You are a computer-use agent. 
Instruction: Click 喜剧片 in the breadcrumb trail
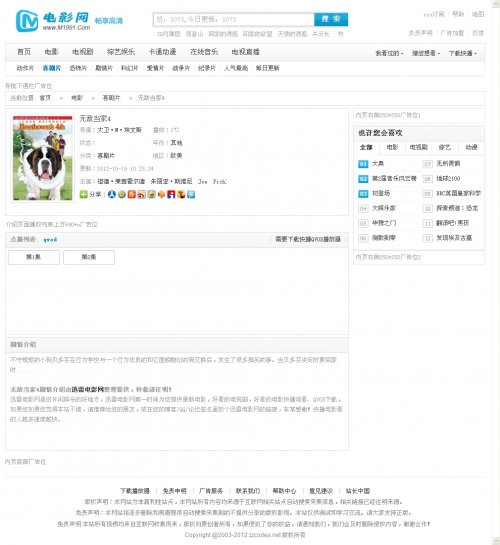(x=111, y=98)
